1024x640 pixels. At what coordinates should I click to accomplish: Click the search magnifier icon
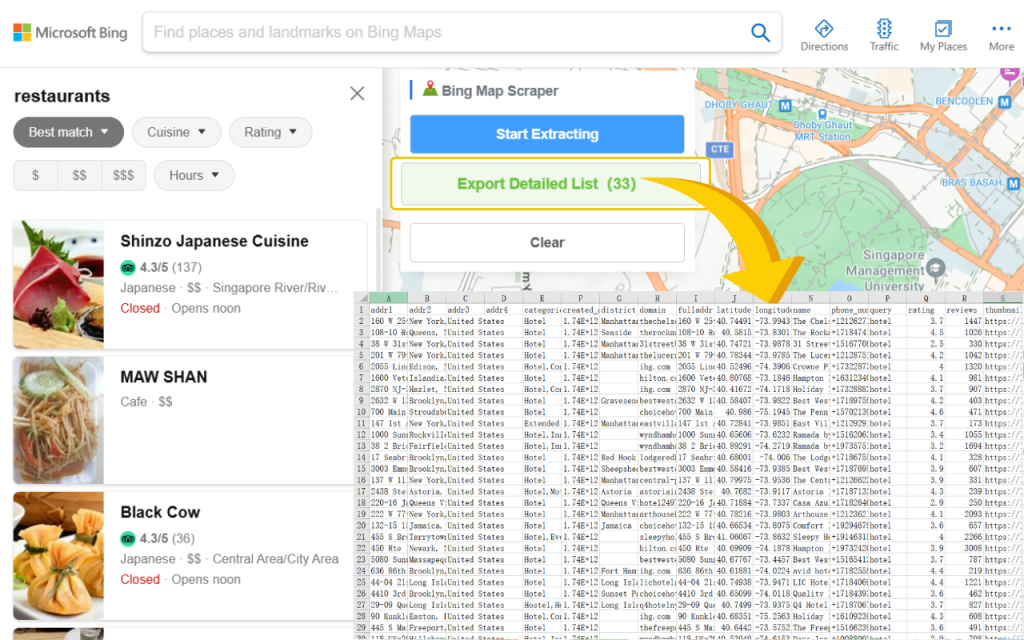[760, 32]
